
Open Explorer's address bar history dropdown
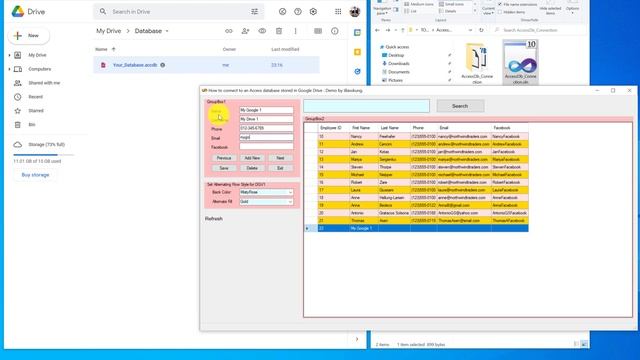pyautogui.click(x=471, y=30)
